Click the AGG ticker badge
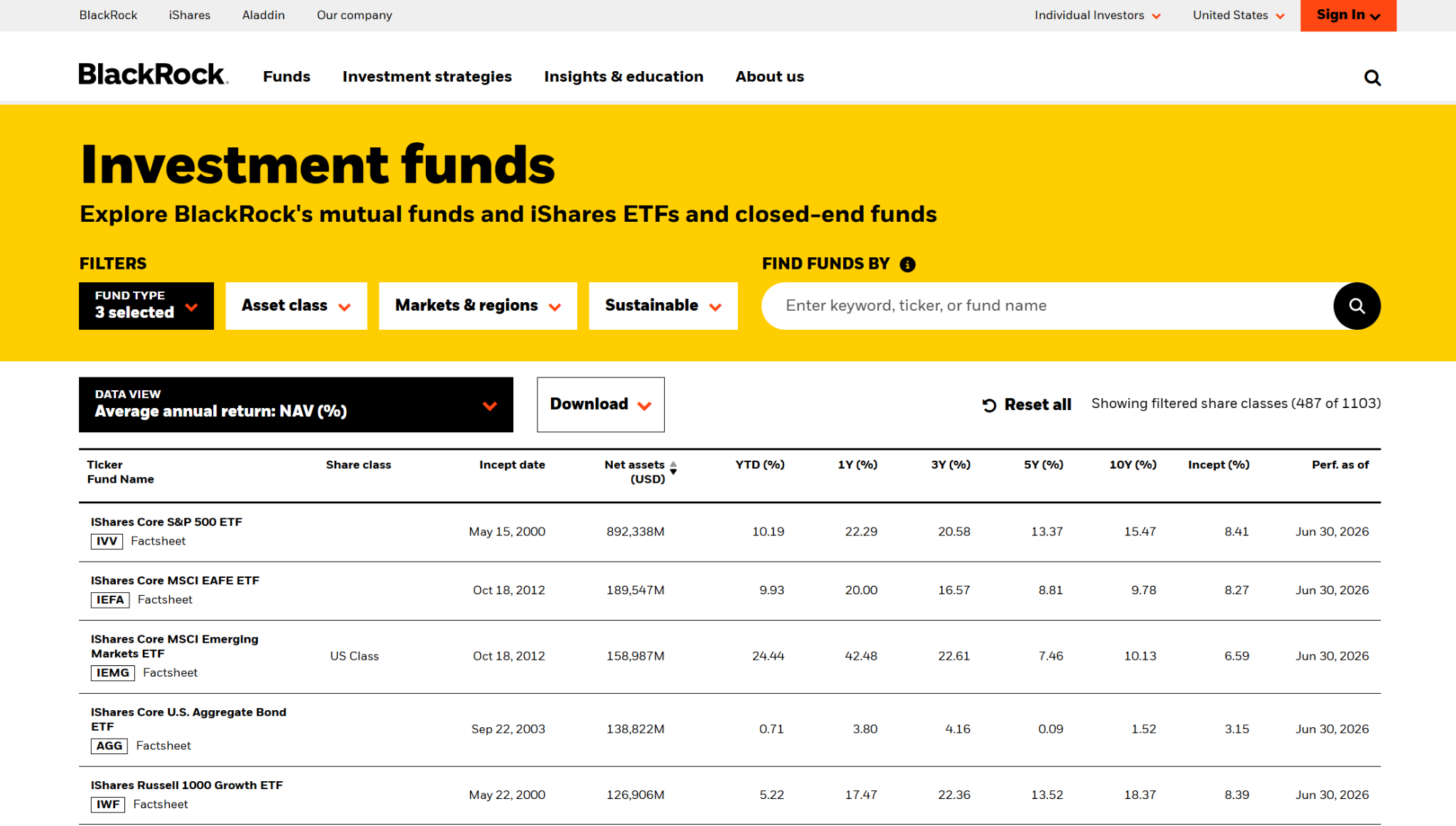Screen dimensions: 1456x826 pos(109,746)
